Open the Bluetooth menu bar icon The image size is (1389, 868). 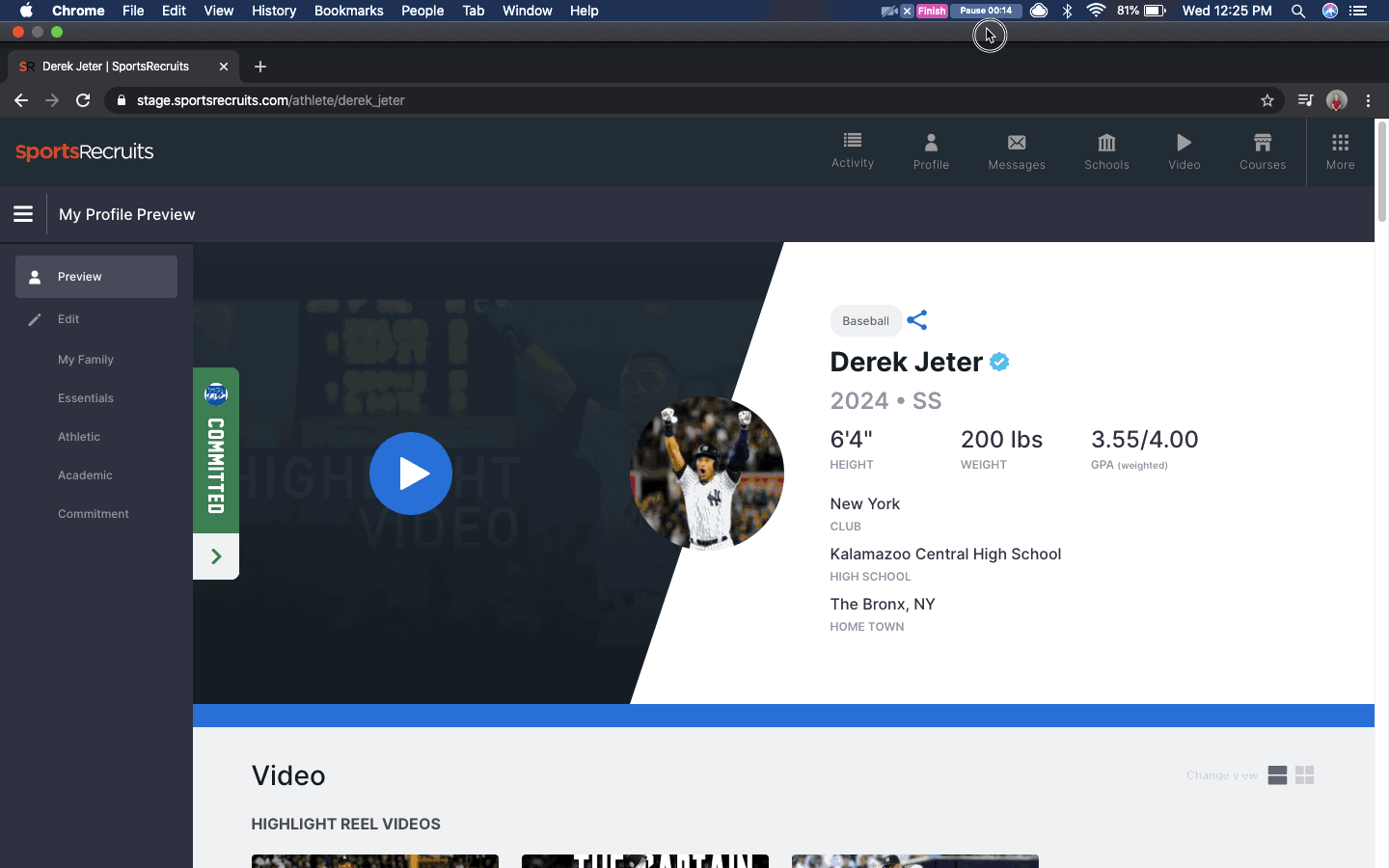click(1067, 11)
